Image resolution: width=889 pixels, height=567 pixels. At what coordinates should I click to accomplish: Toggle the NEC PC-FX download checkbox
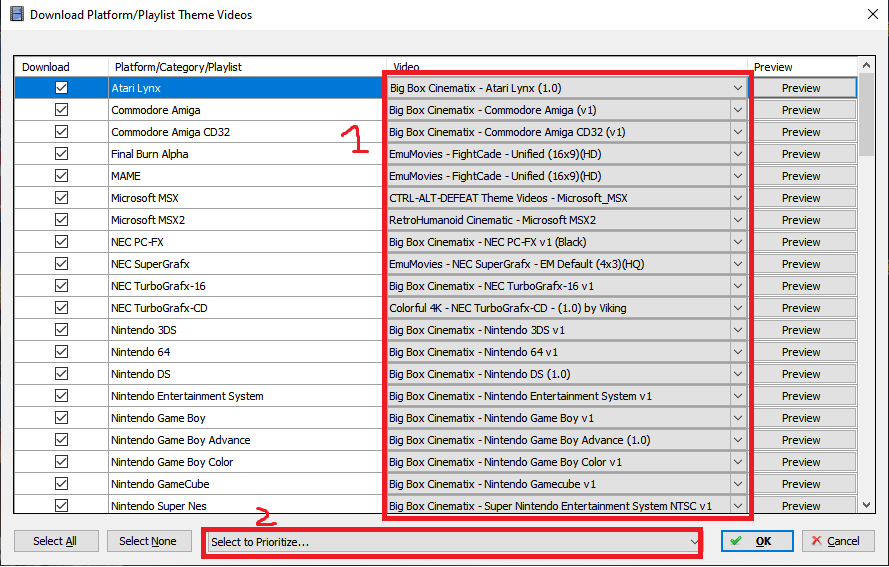pos(61,242)
